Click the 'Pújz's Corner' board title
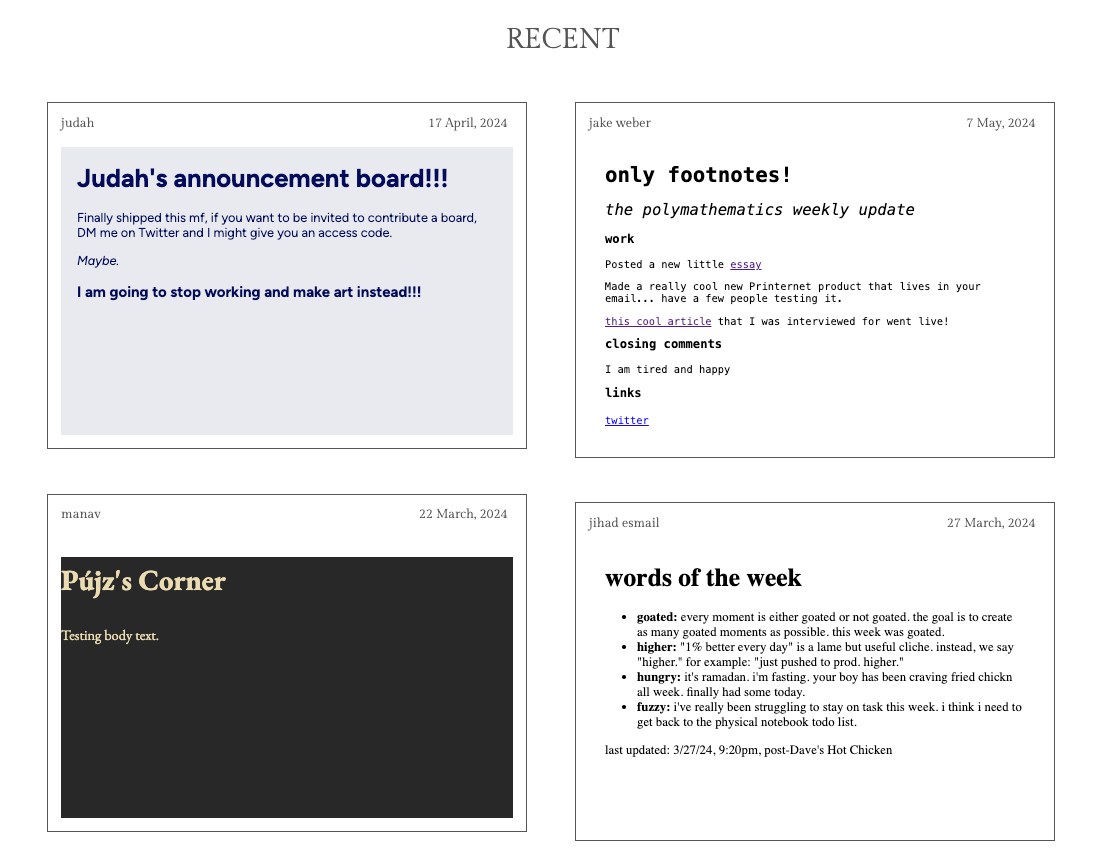This screenshot has height=851, width=1106. coord(143,581)
